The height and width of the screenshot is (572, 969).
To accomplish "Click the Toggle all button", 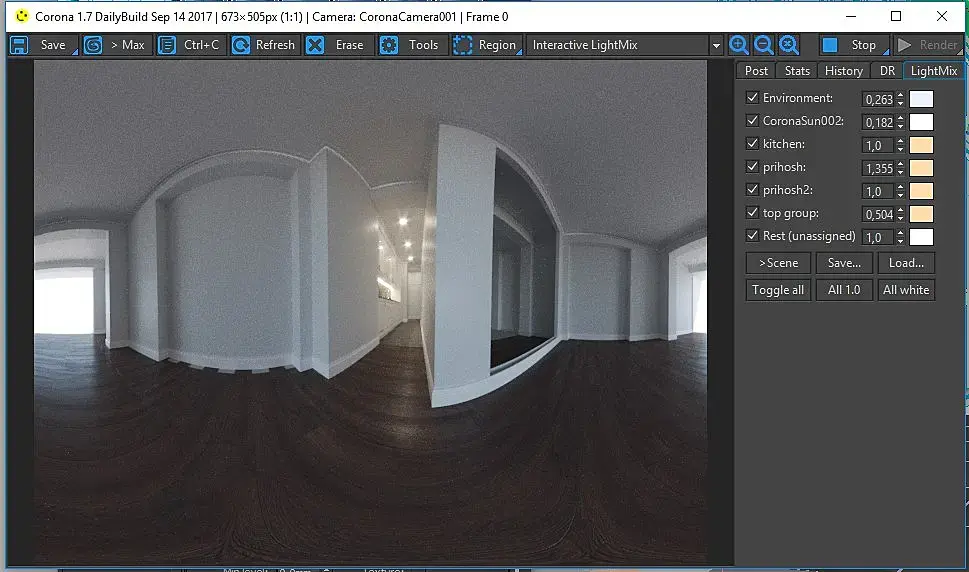I will [x=778, y=290].
